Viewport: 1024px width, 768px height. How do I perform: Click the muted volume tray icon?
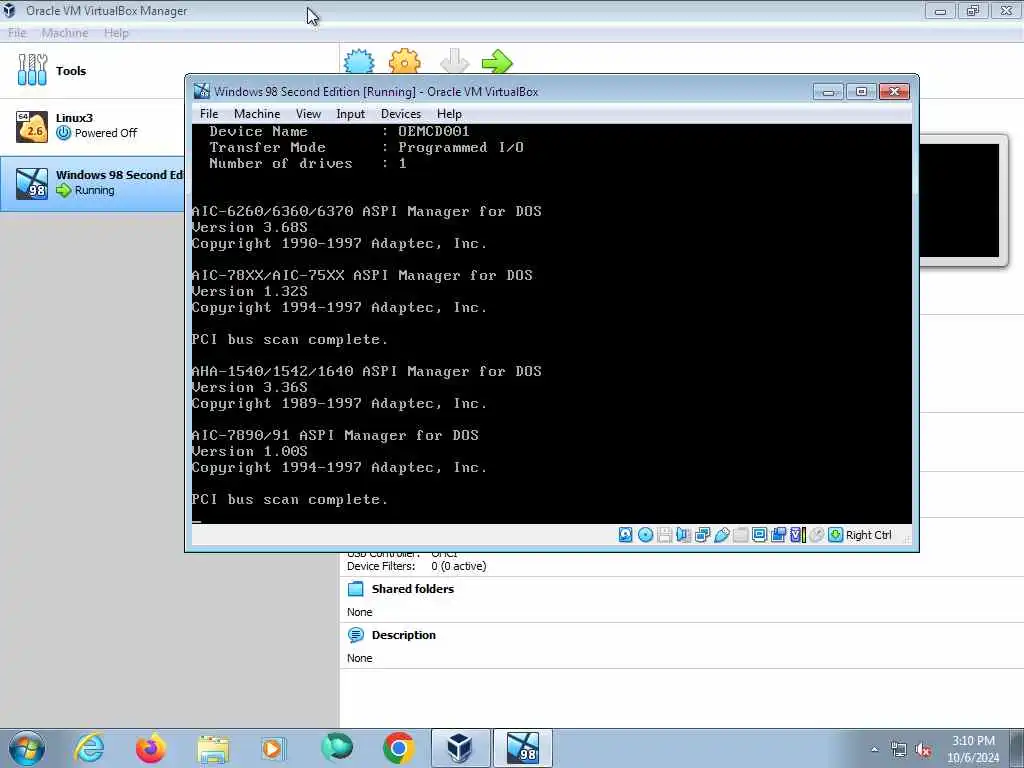[x=923, y=750]
